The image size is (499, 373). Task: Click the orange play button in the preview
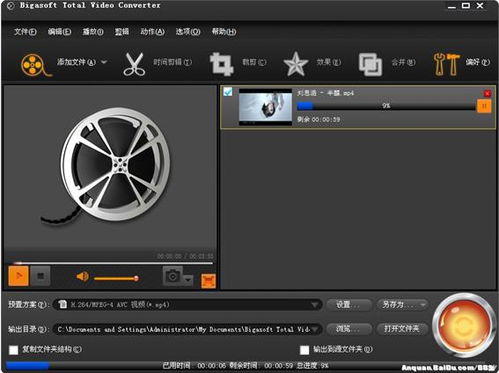(x=18, y=276)
